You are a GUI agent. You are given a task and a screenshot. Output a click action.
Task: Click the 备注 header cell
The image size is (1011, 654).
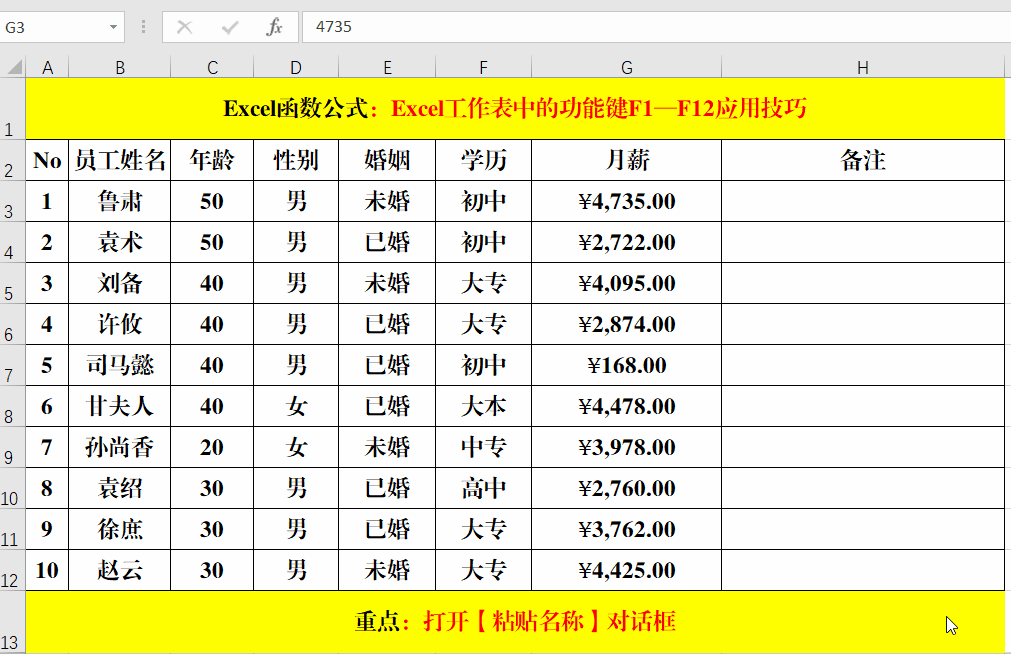pyautogui.click(x=863, y=160)
